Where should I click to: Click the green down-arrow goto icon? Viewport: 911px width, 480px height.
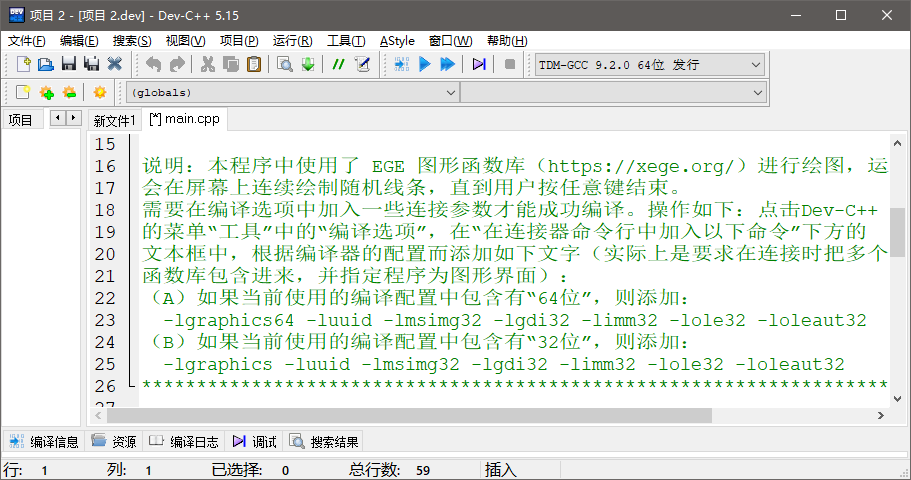point(308,64)
